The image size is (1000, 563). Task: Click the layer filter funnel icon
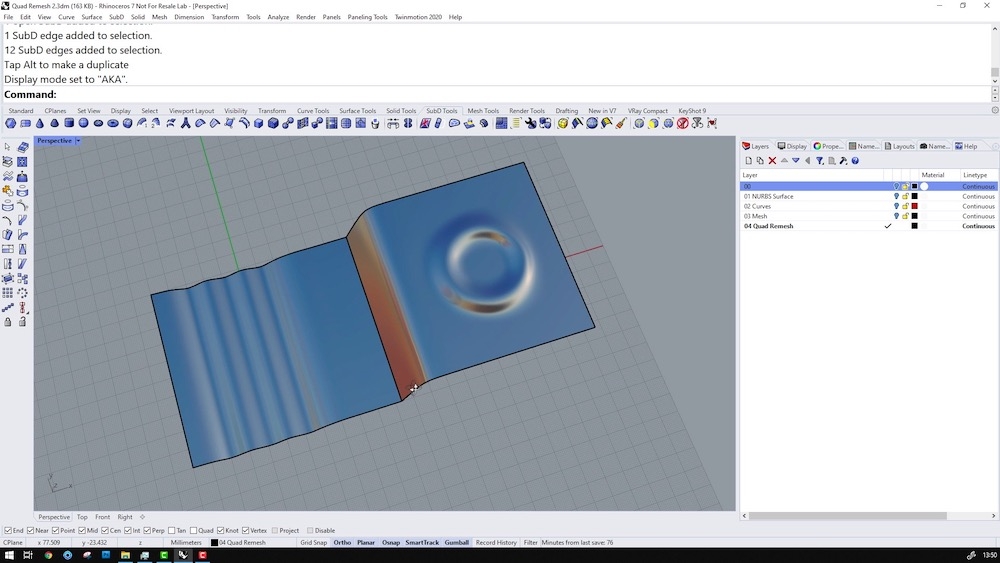point(819,161)
